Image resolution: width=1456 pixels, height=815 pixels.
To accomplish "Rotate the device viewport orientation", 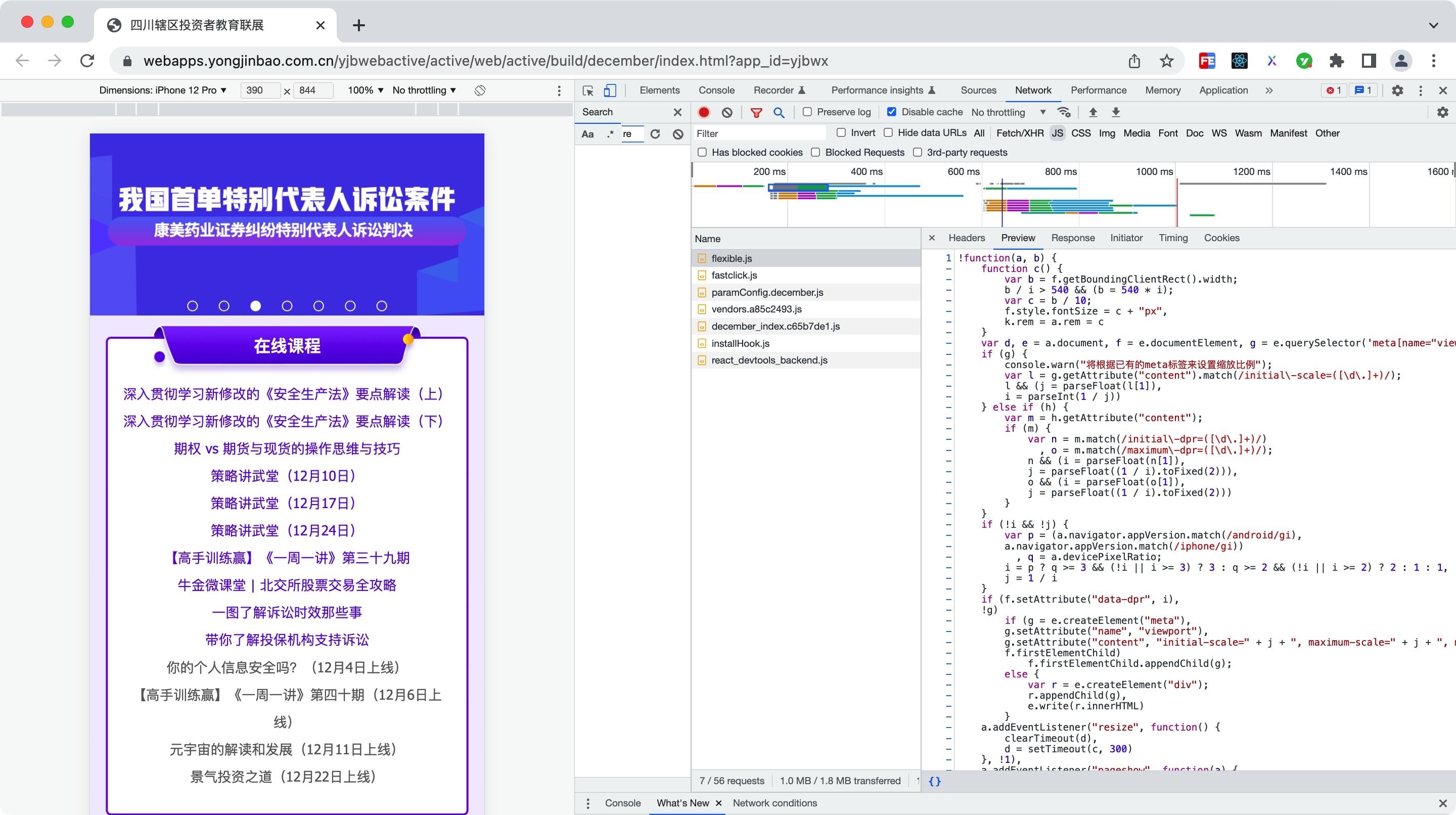I will click(479, 90).
